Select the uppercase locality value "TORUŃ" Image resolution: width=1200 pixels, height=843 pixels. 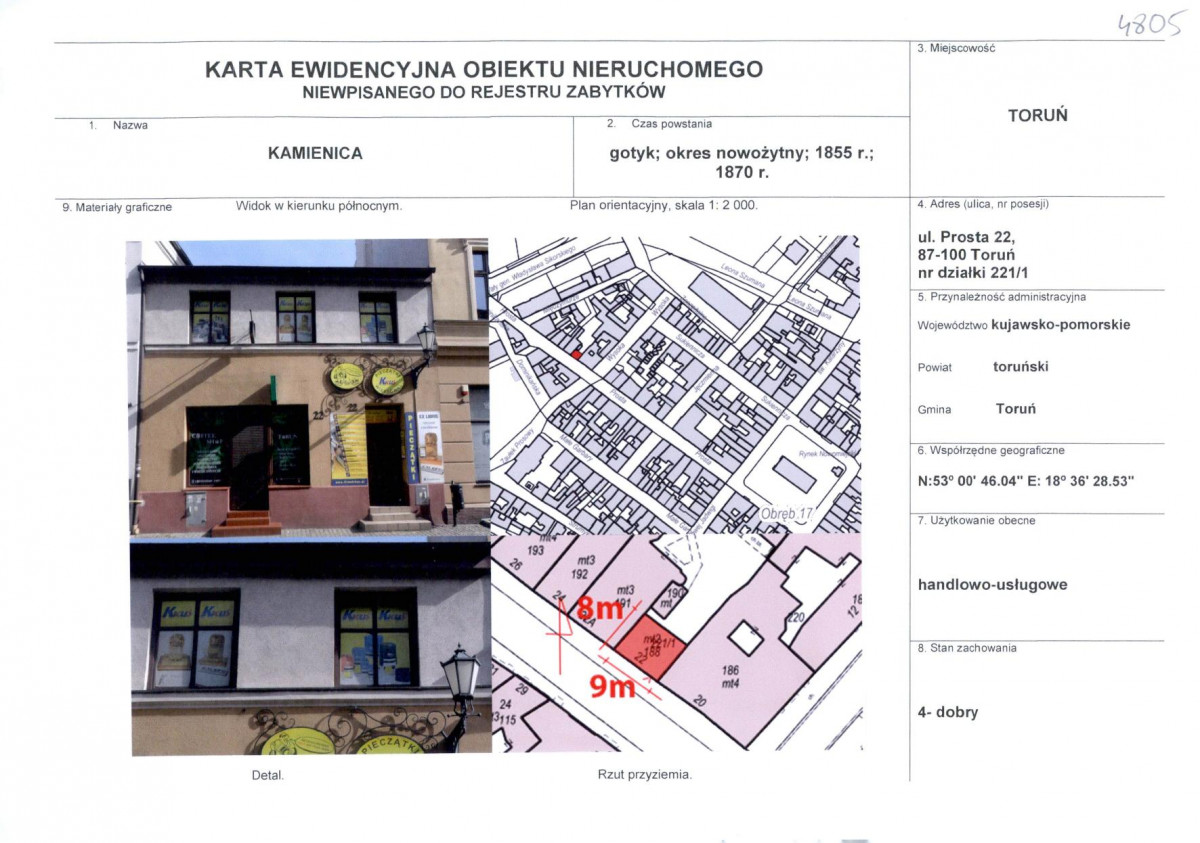pyautogui.click(x=1038, y=115)
